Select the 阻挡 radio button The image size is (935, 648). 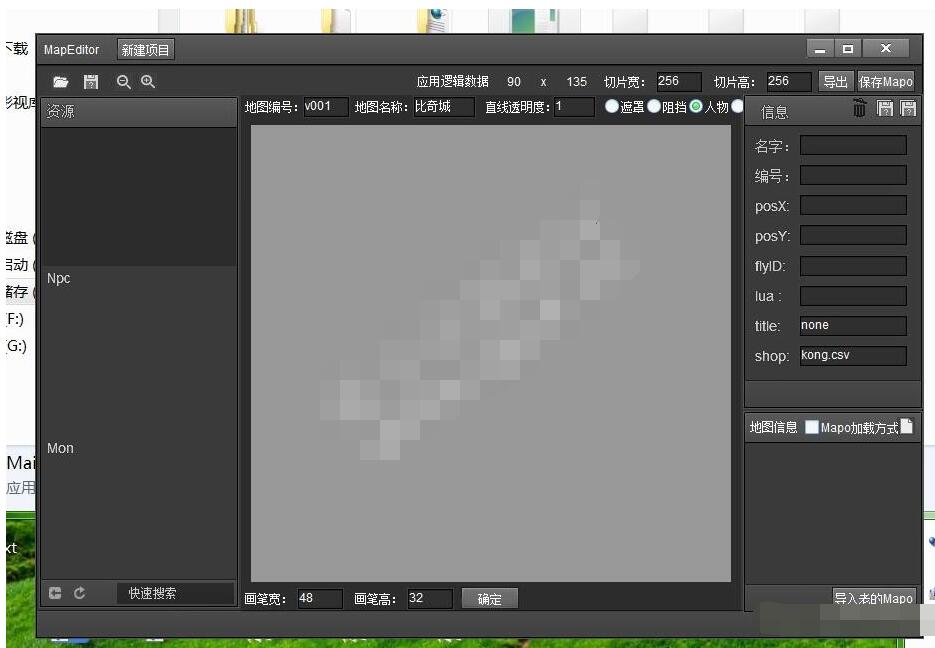pos(654,107)
